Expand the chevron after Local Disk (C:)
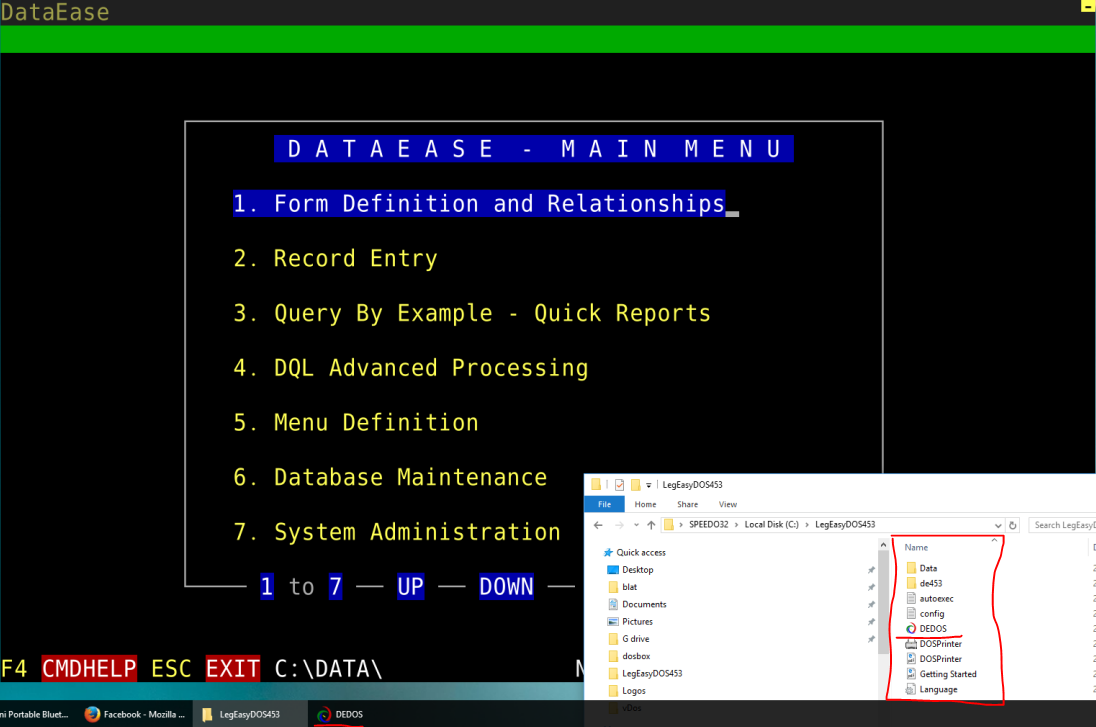The height and width of the screenshot is (727, 1096). tap(807, 524)
